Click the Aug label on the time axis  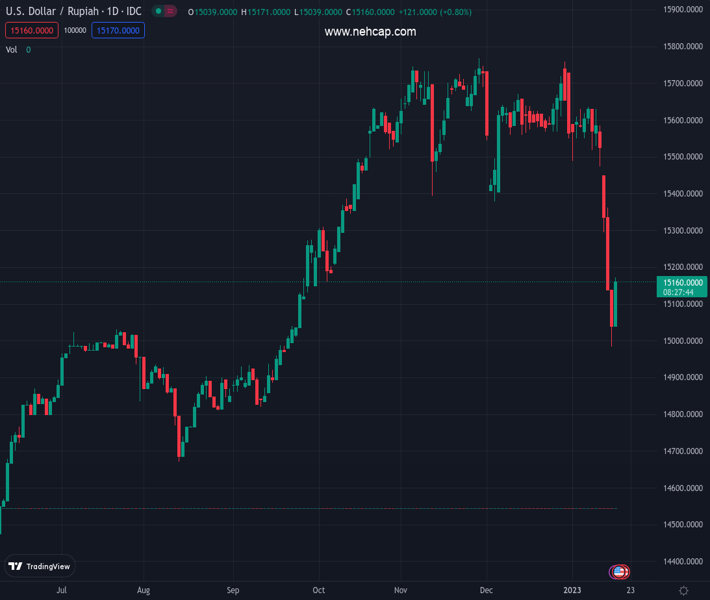click(x=143, y=591)
